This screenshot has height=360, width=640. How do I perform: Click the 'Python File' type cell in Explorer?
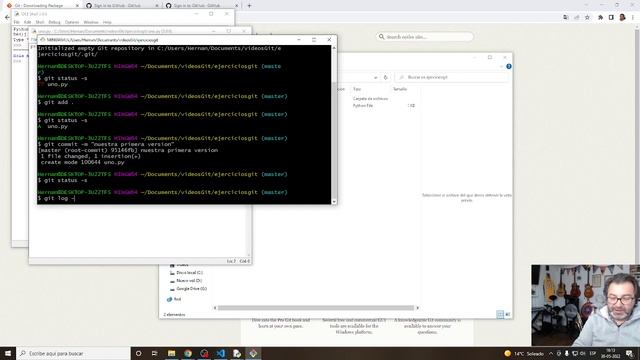pyautogui.click(x=363, y=106)
